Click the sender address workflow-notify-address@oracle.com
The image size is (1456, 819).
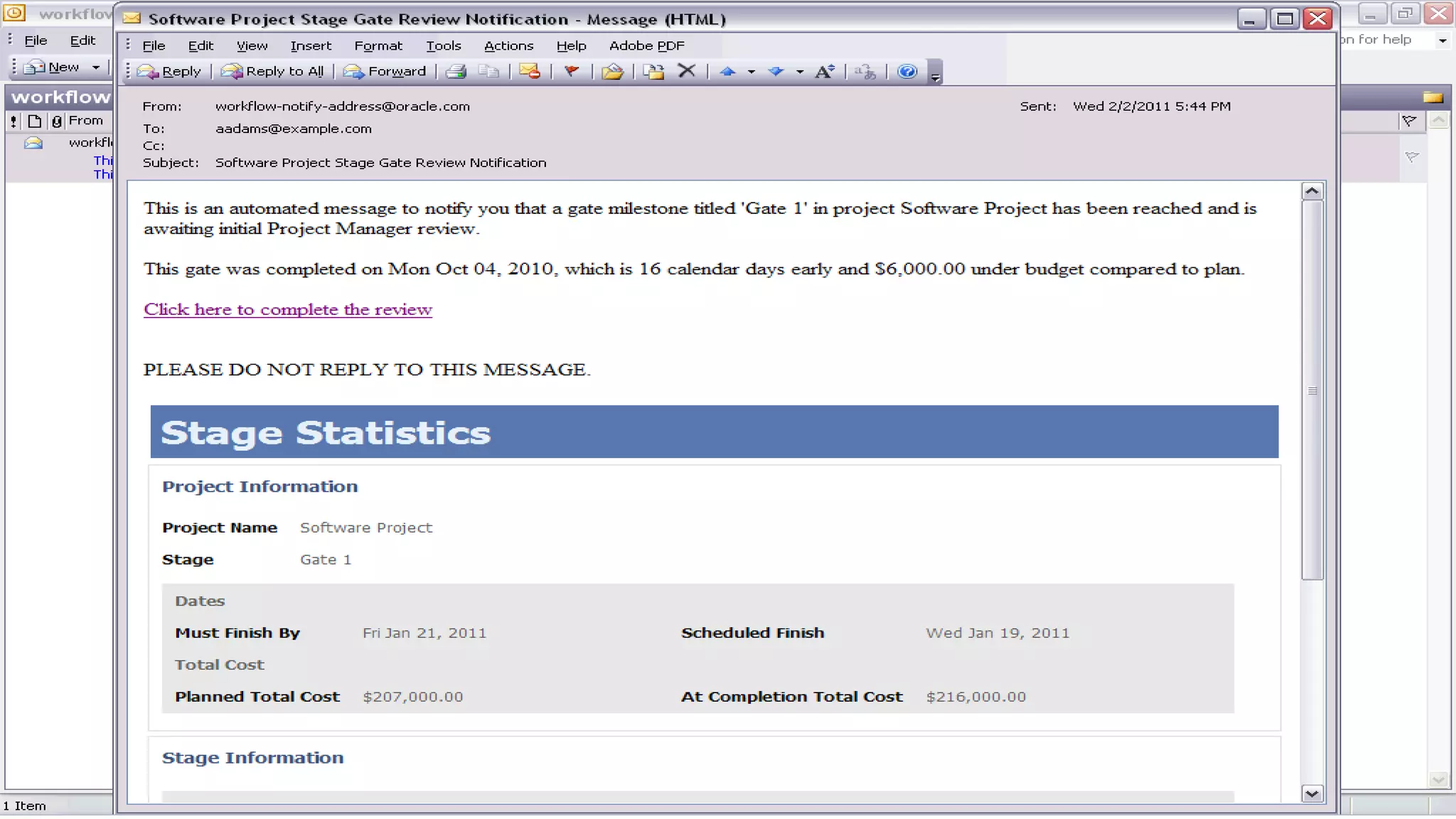tap(343, 106)
